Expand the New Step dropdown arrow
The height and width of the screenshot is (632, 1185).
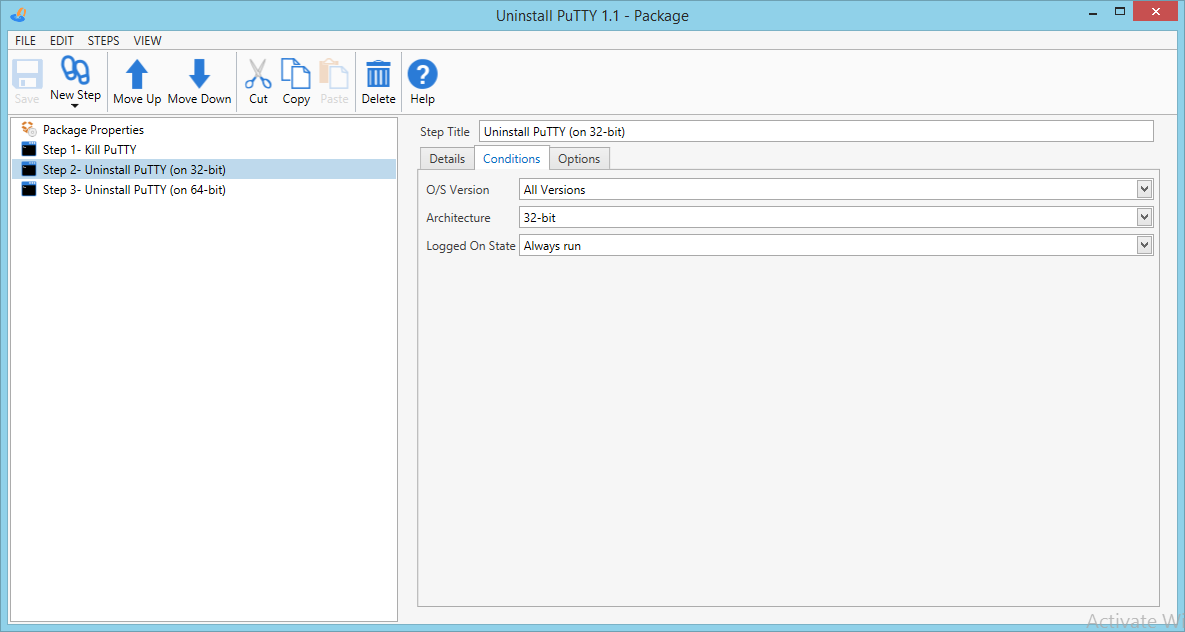pos(75,107)
